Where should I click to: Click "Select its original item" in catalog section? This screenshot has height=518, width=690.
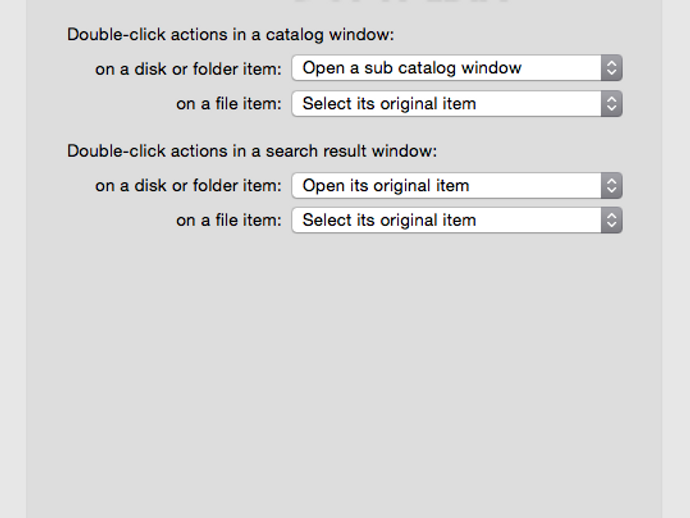point(389,104)
